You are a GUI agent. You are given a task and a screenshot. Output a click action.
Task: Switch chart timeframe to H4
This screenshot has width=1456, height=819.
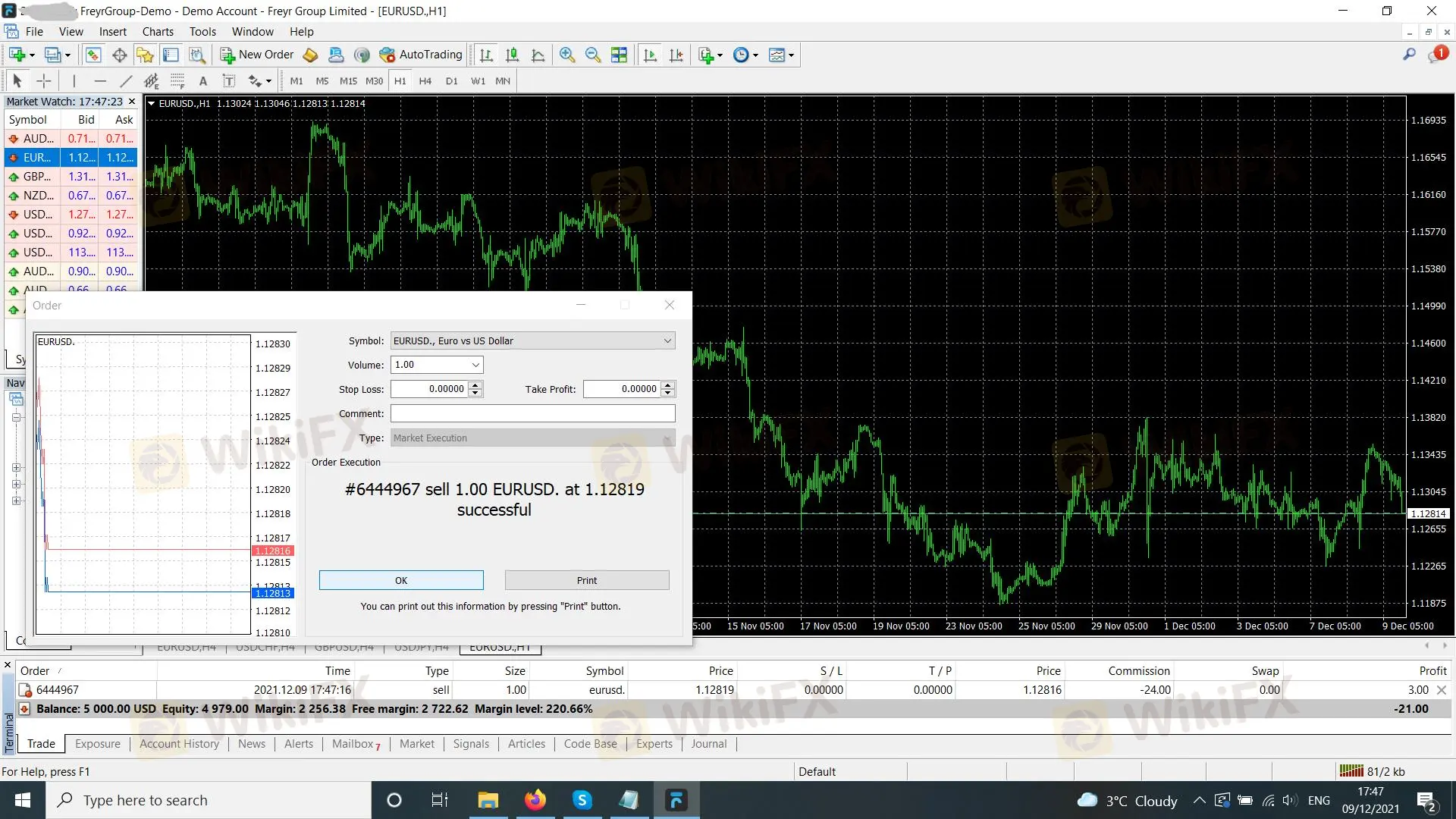coord(425,81)
